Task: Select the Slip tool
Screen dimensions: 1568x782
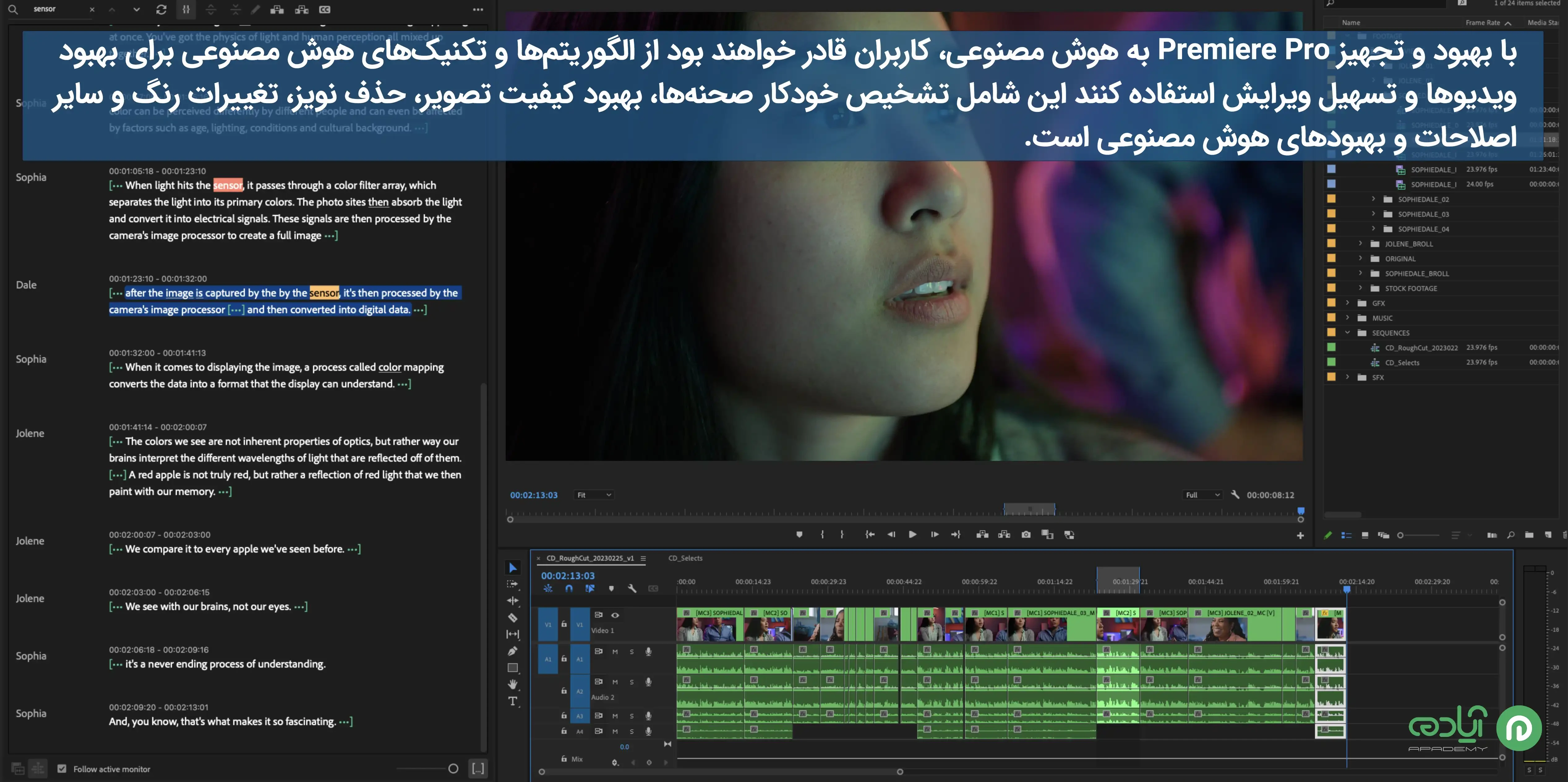Action: (x=512, y=634)
